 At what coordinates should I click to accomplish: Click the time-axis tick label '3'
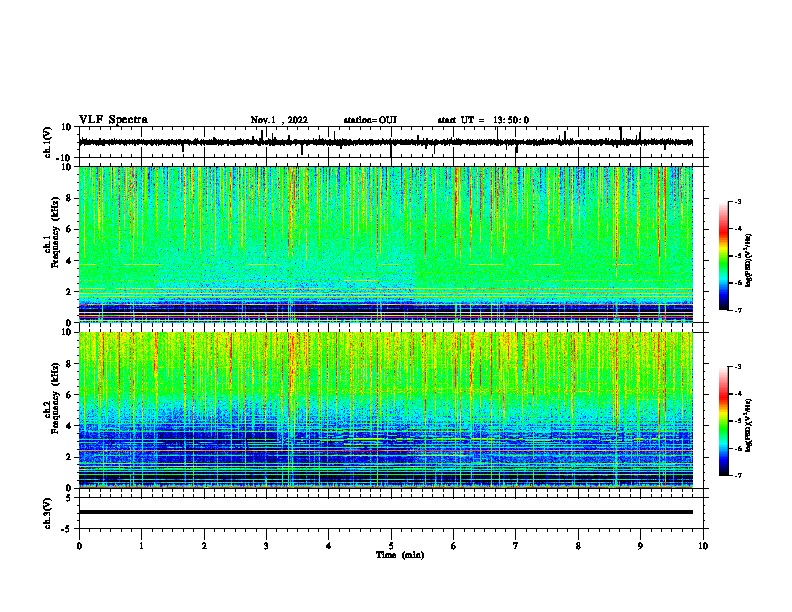coord(266,546)
